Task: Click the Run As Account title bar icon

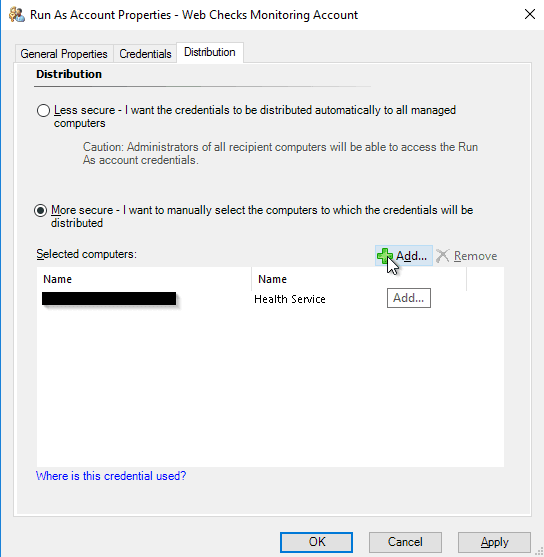Action: pyautogui.click(x=17, y=15)
